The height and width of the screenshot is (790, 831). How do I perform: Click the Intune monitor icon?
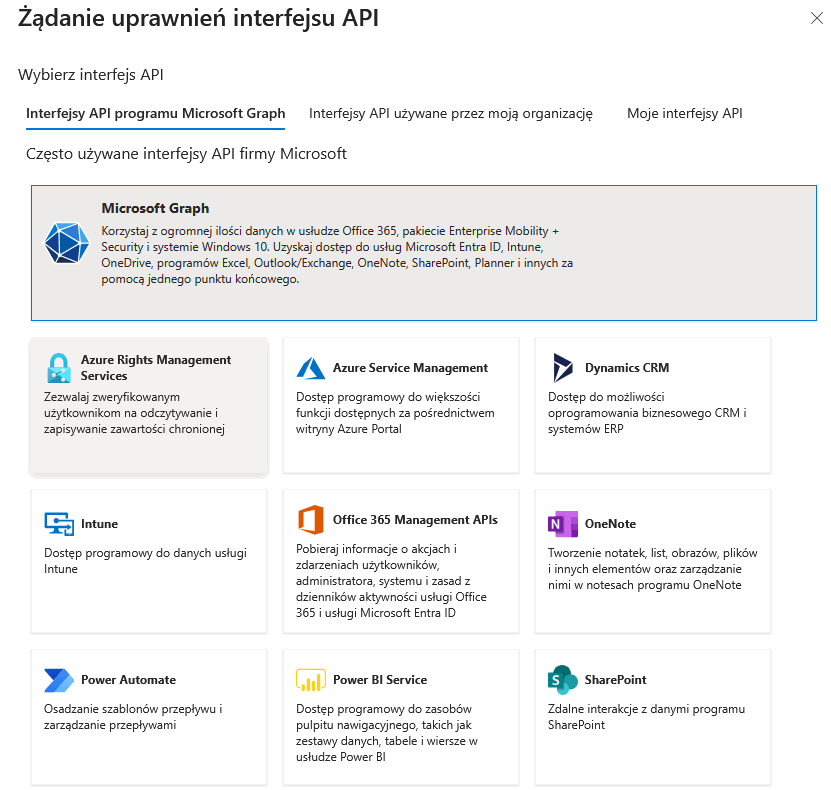59,524
